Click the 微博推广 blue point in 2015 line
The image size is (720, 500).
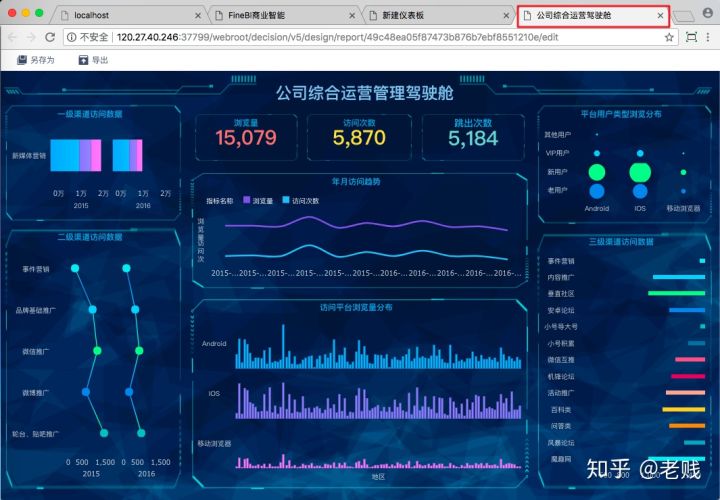pos(86,392)
